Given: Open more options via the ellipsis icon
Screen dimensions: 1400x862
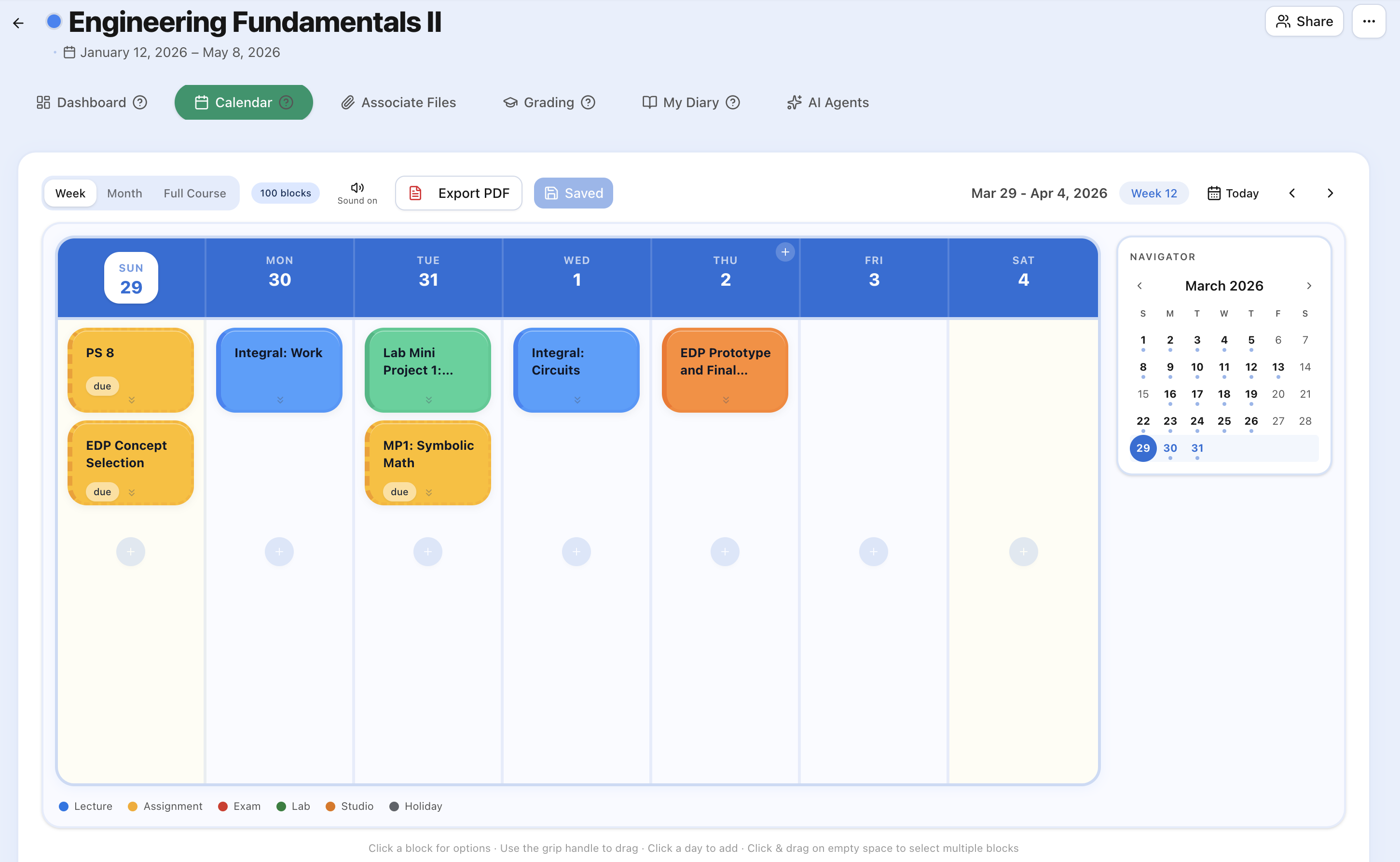Looking at the screenshot, I should [1369, 21].
